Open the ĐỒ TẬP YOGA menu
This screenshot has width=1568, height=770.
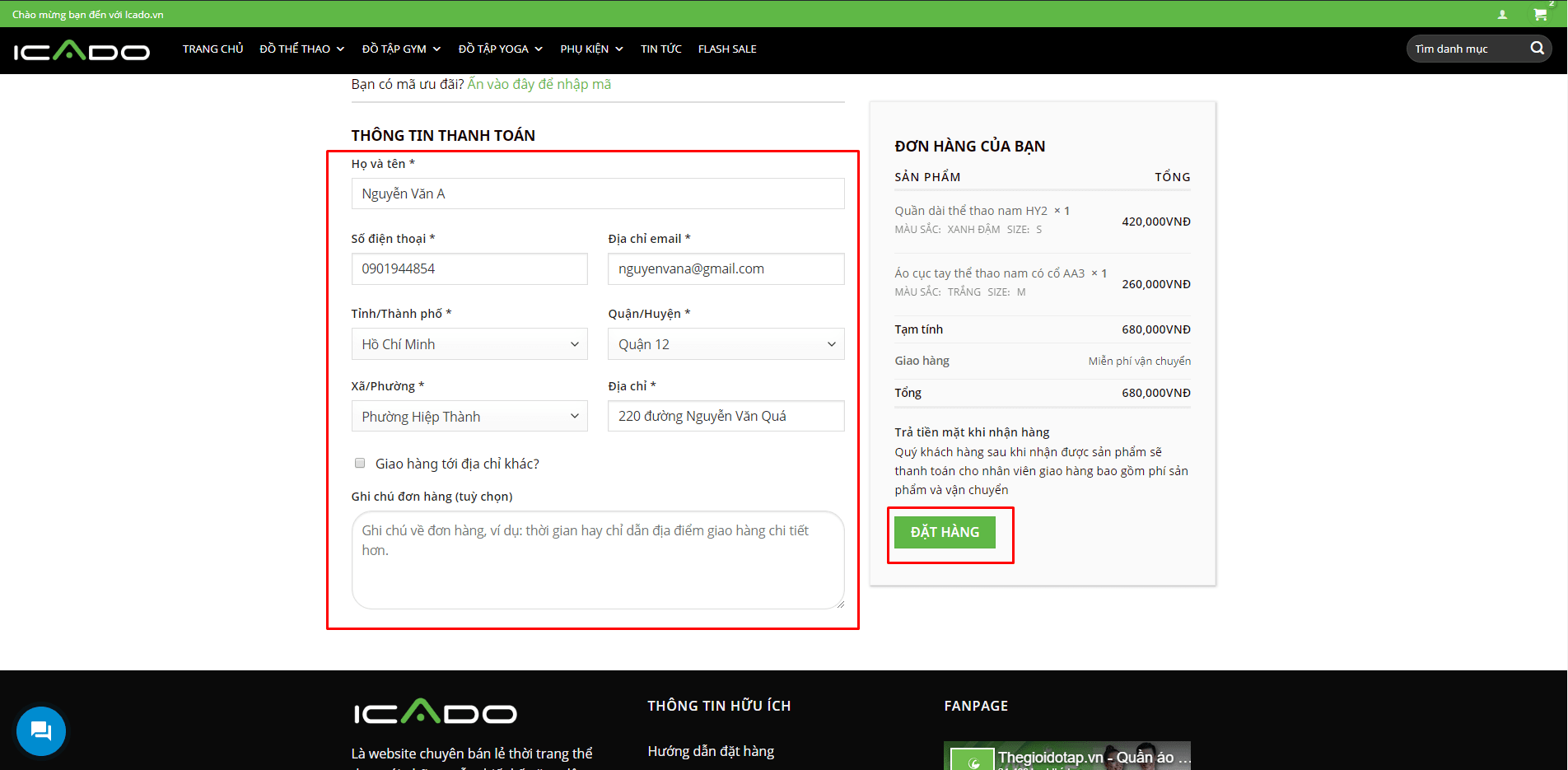500,49
